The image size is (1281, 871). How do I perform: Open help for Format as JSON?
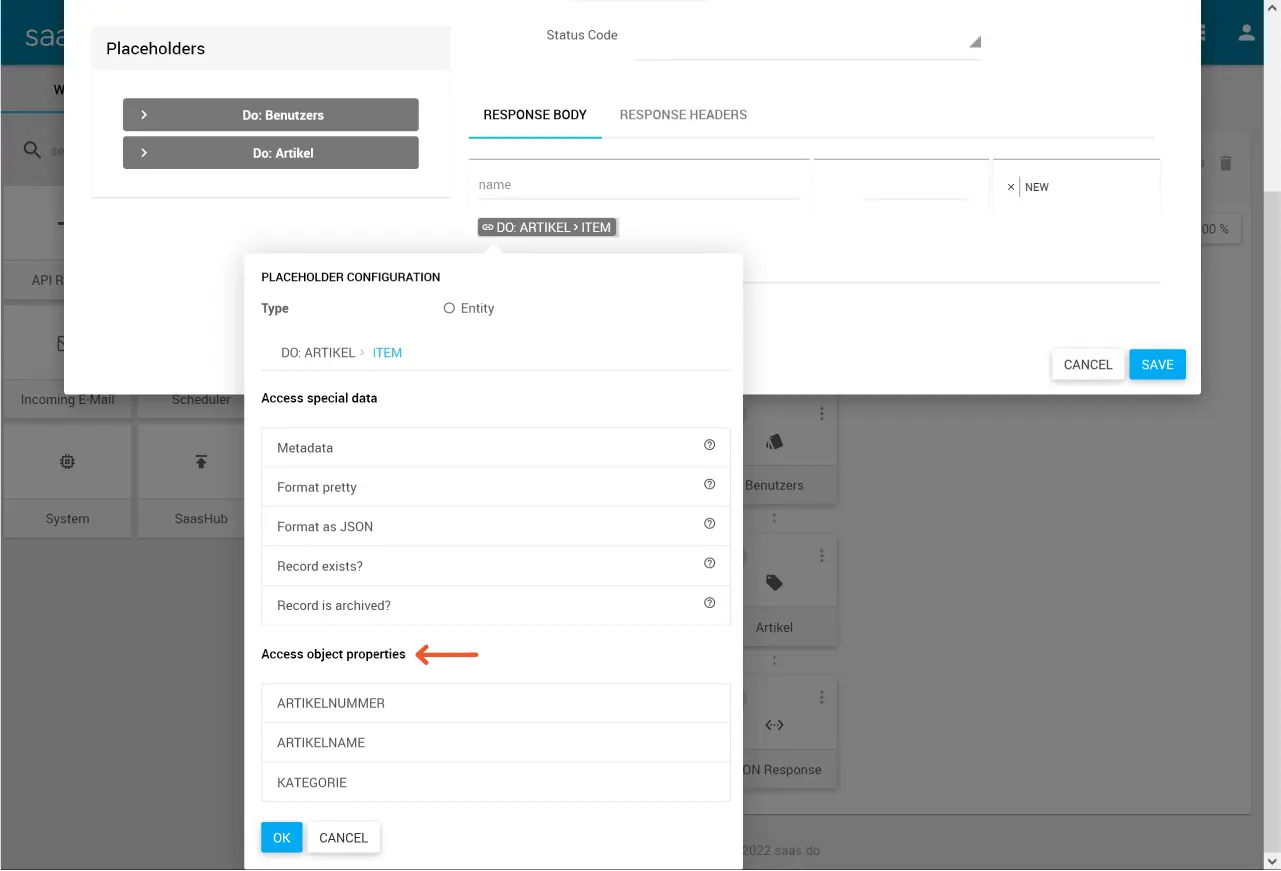coord(709,524)
